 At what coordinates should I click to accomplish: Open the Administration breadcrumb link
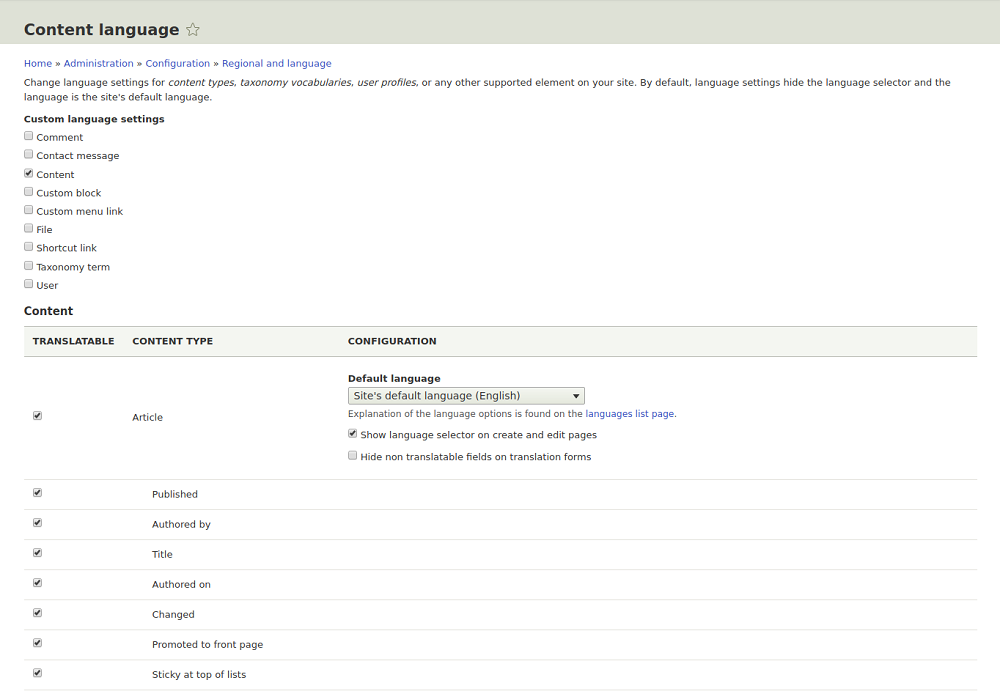[98, 64]
